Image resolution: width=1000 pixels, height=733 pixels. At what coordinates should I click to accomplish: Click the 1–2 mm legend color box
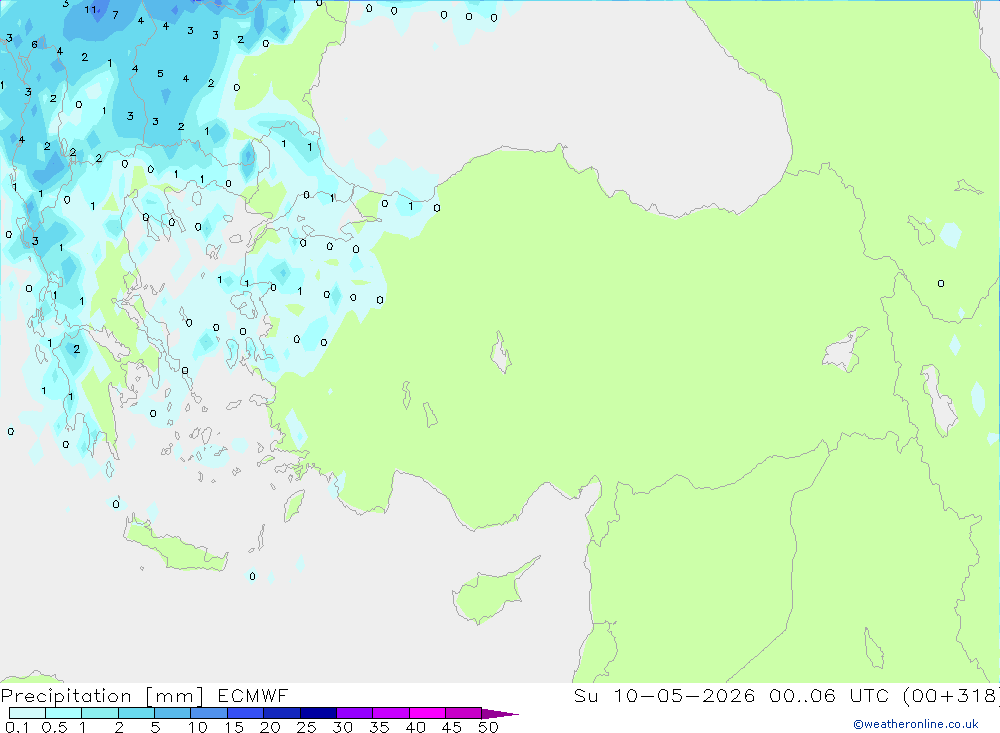coord(100,713)
